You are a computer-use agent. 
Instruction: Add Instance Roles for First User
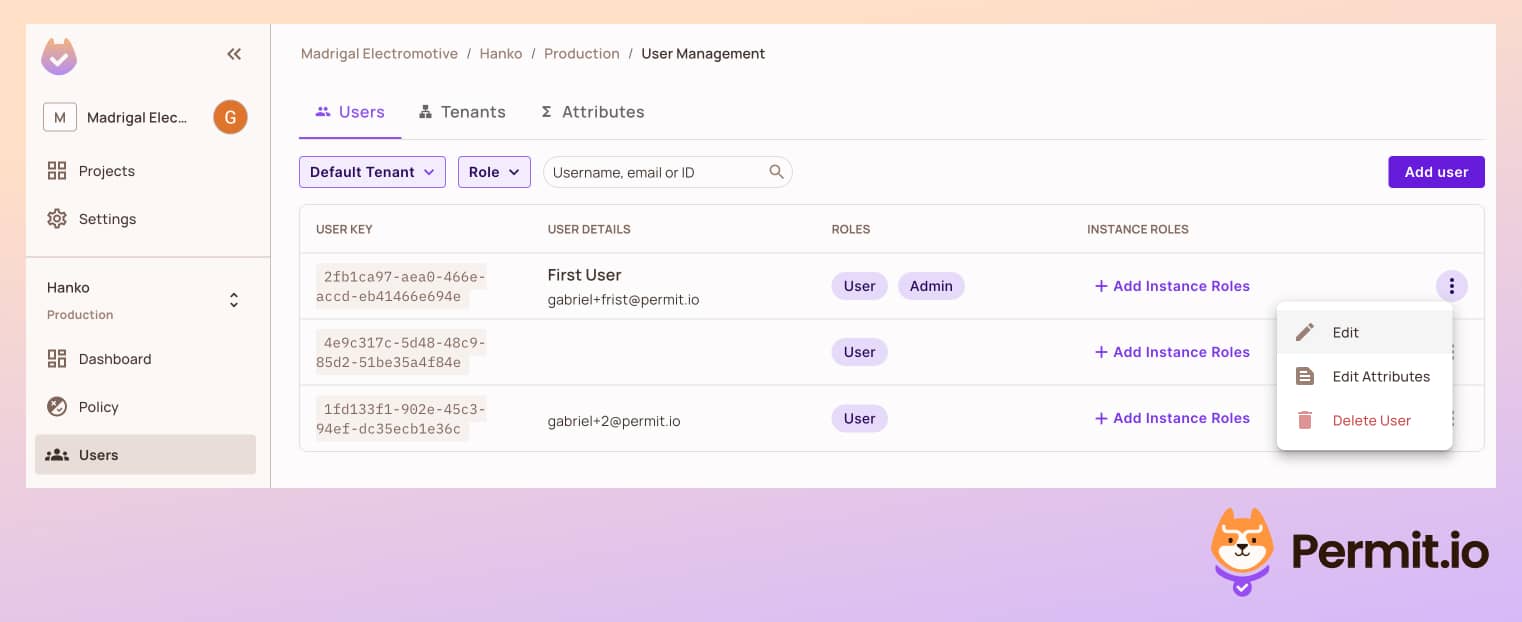1172,286
